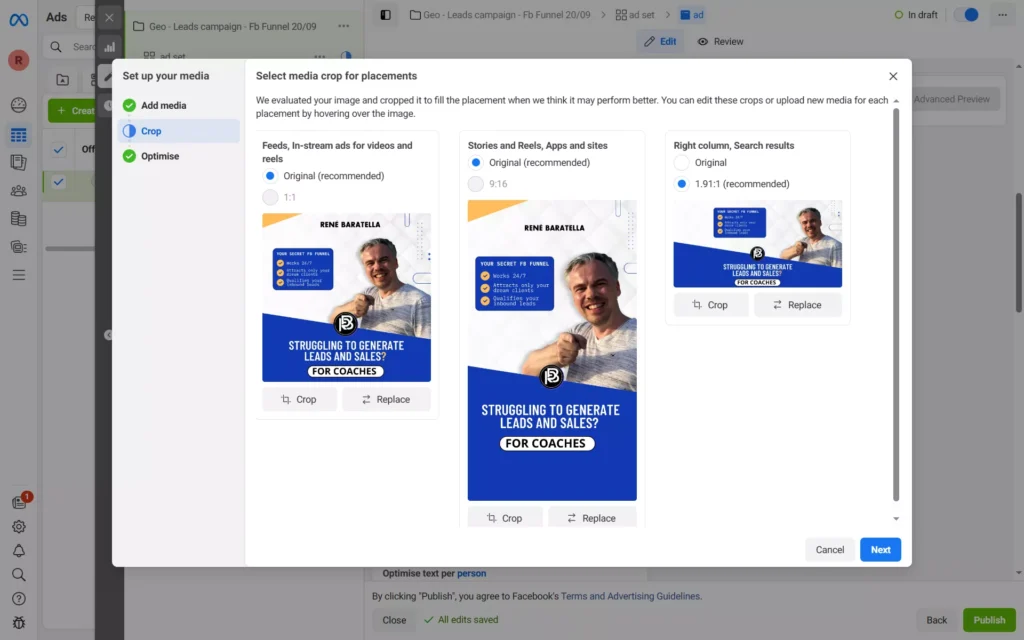Image resolution: width=1024 pixels, height=640 pixels.
Task: Open the more options ellipsis menu top right
Action: (1002, 15)
